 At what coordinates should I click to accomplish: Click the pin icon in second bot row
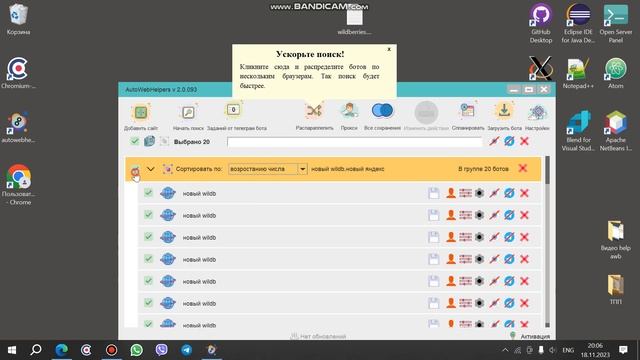[494, 215]
